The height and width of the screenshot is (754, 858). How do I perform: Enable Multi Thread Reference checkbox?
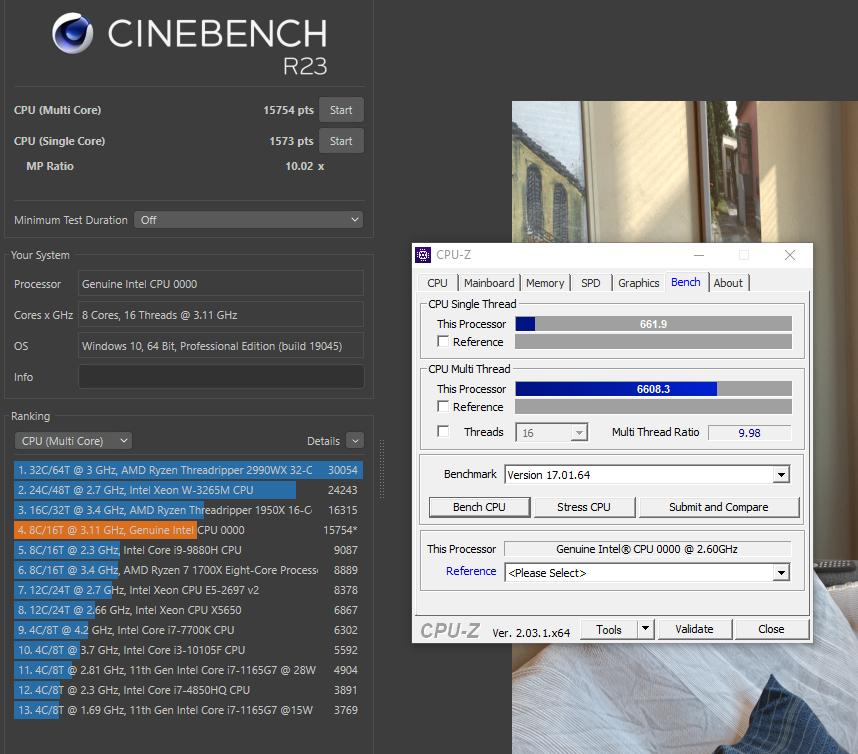coord(443,407)
